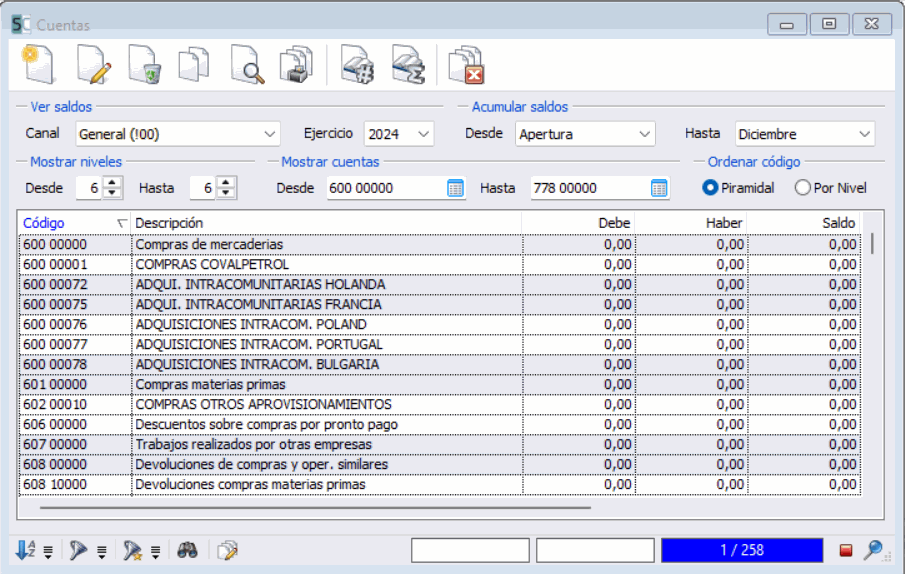Select row COMPRAS OTROS APROVISIONAMIENTOS
This screenshot has height=574, width=905.
click(440, 404)
